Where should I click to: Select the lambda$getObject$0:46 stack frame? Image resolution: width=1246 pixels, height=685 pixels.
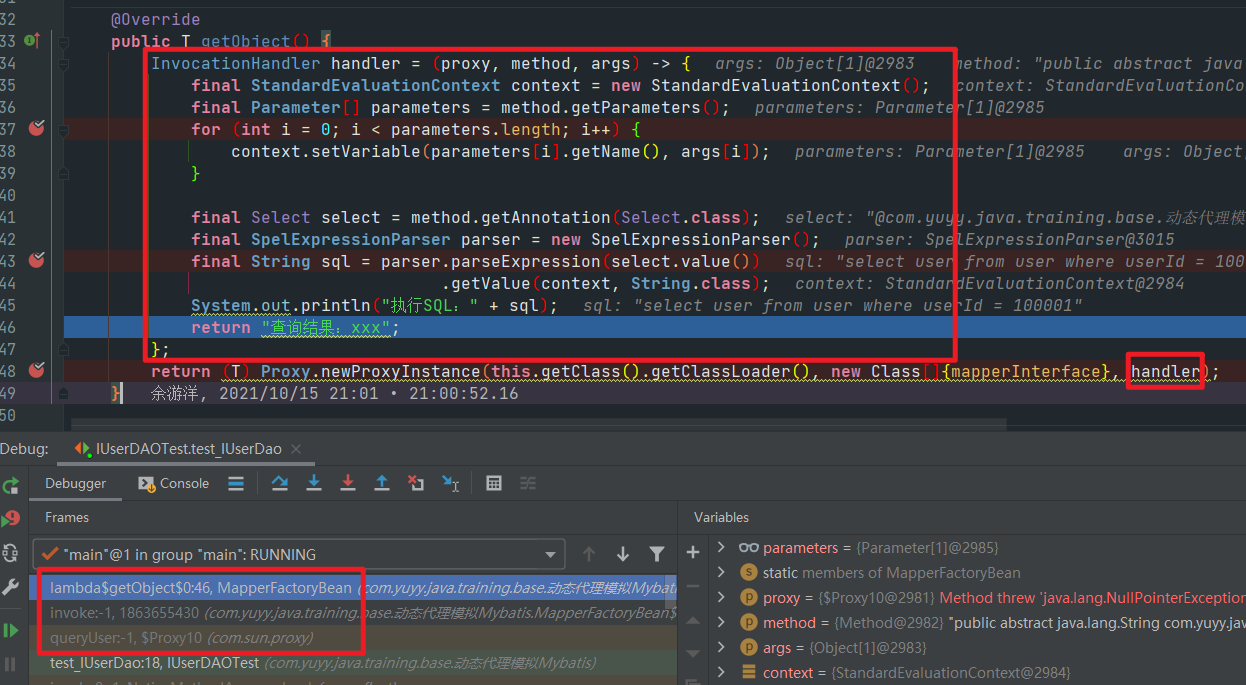tap(354, 588)
